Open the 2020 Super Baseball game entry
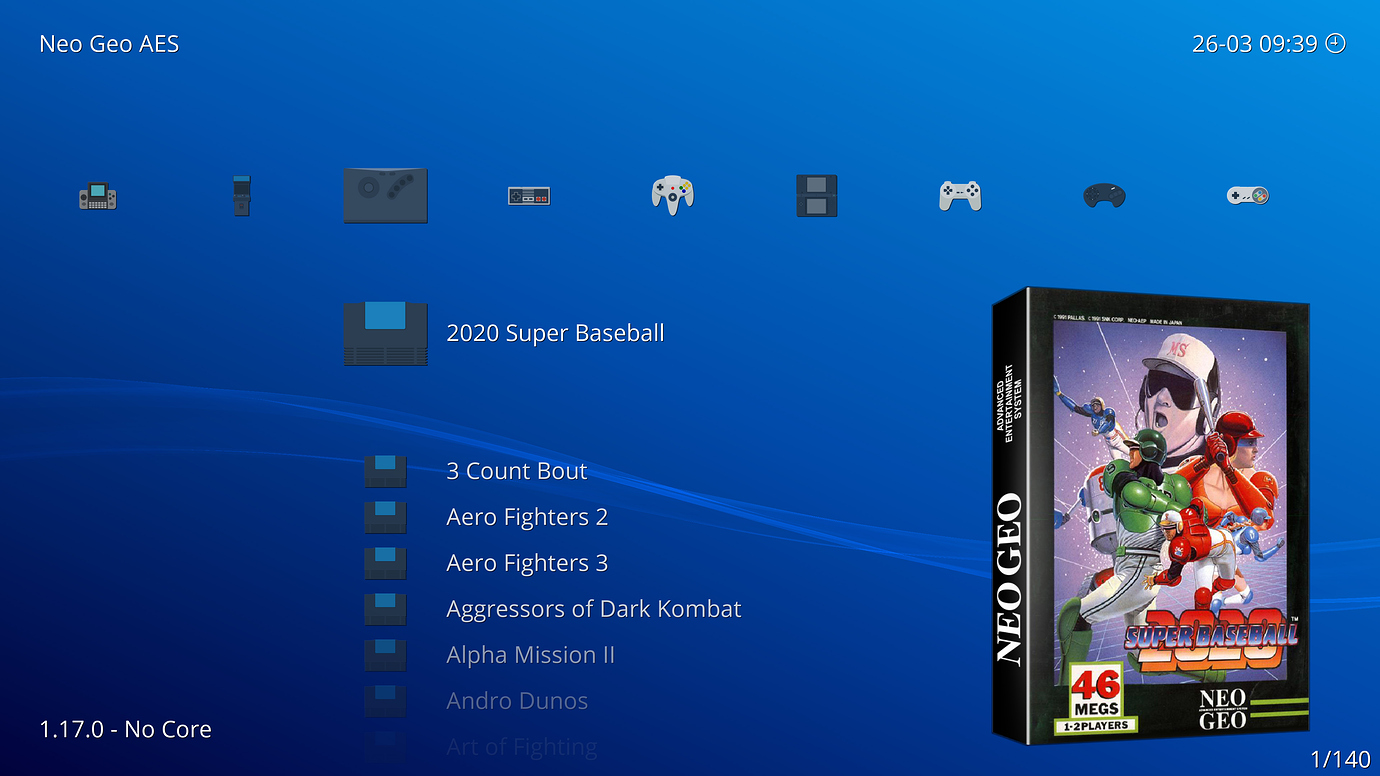The height and width of the screenshot is (776, 1380). [555, 333]
